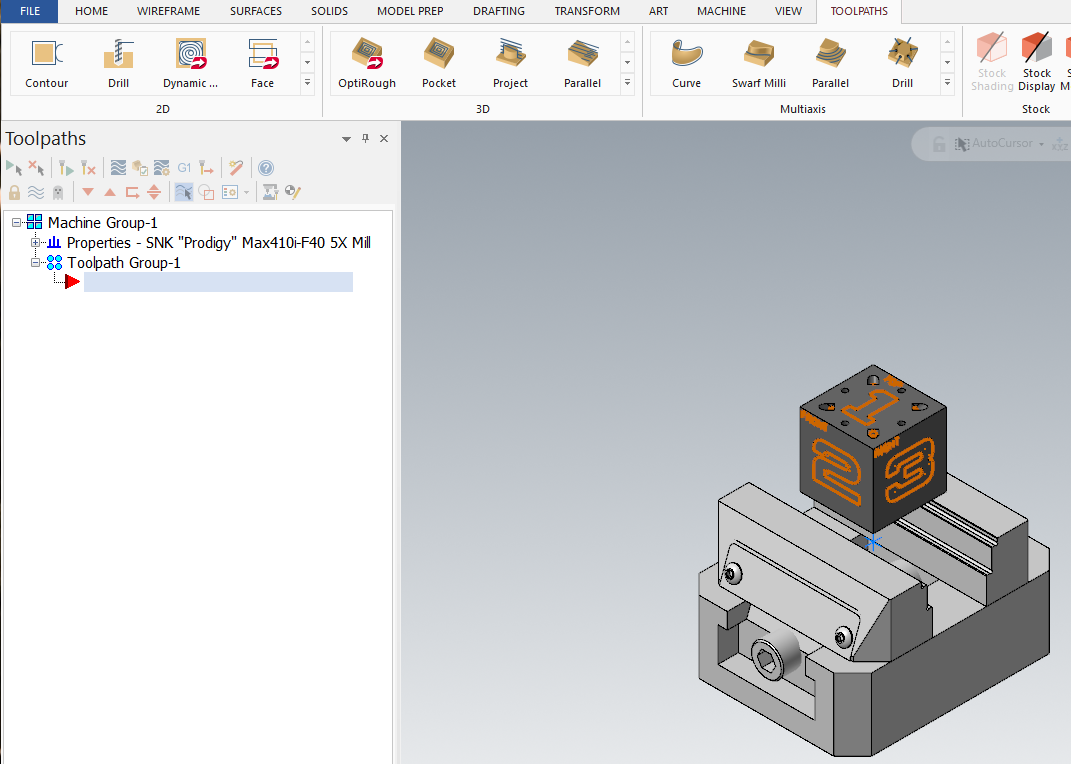The height and width of the screenshot is (764, 1071).
Task: Pick the Project 3D toolpath
Action: (x=510, y=63)
